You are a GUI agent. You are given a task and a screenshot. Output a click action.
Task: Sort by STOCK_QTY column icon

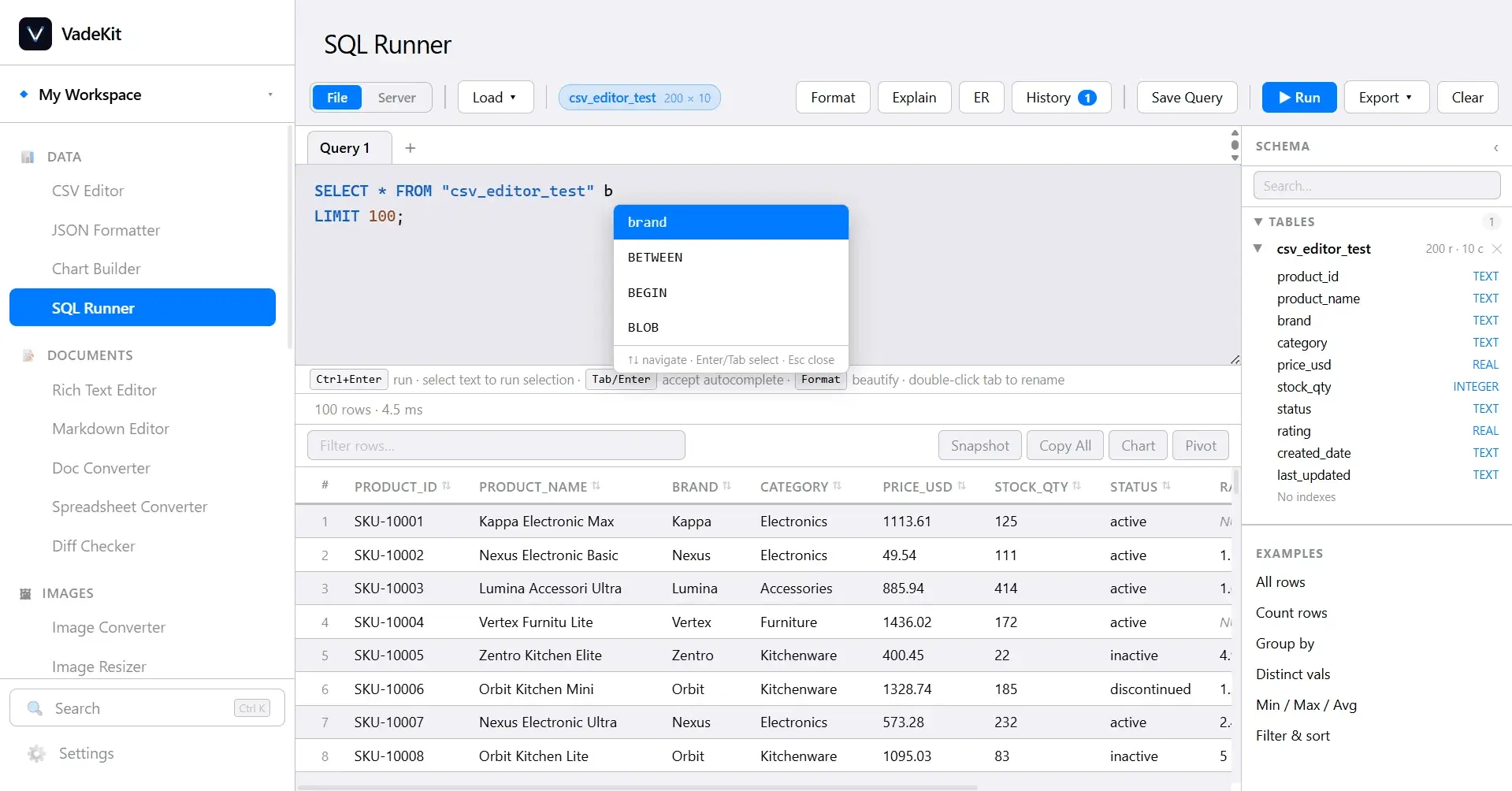[x=1077, y=486]
